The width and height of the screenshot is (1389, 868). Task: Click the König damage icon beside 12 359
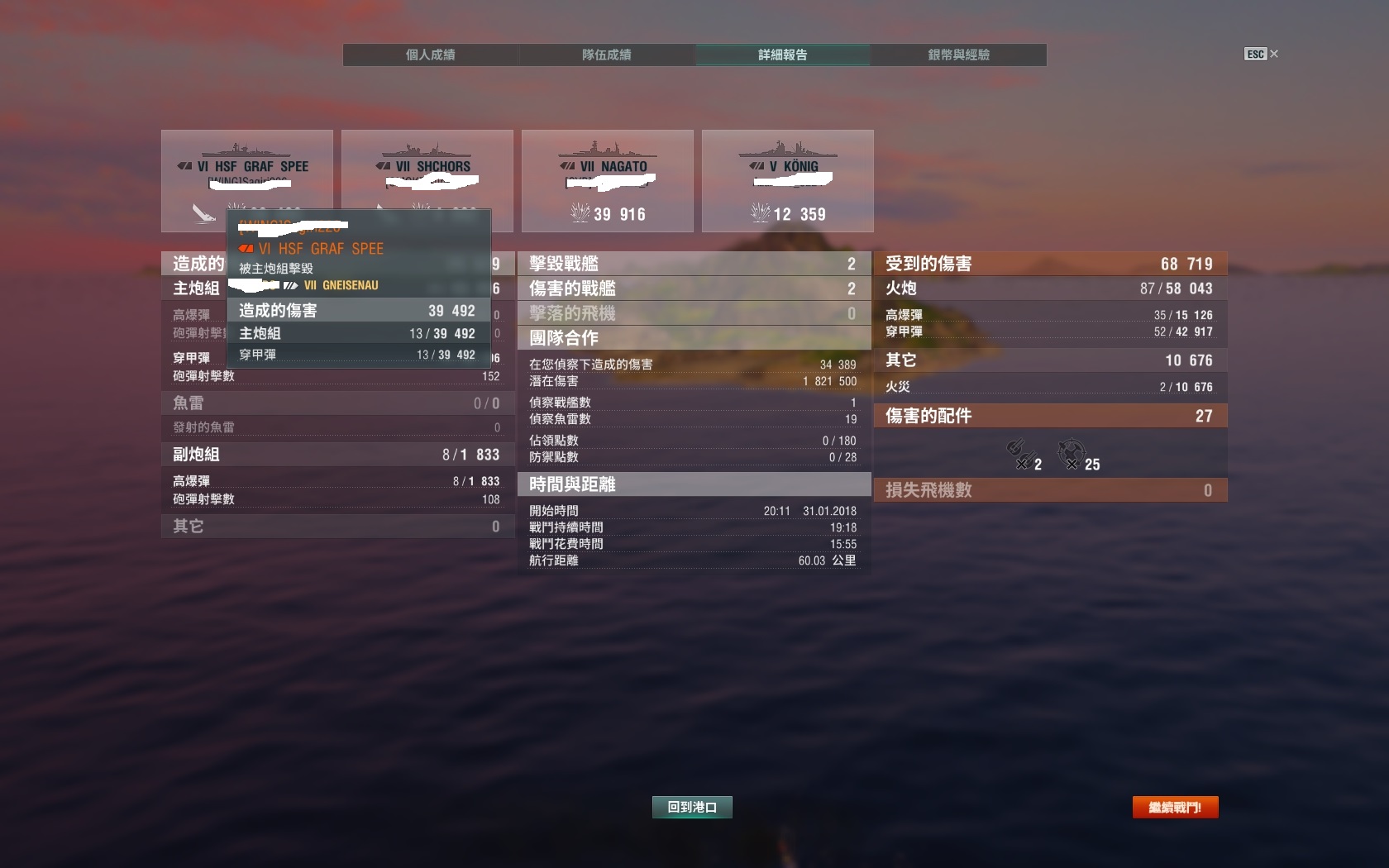coord(760,212)
